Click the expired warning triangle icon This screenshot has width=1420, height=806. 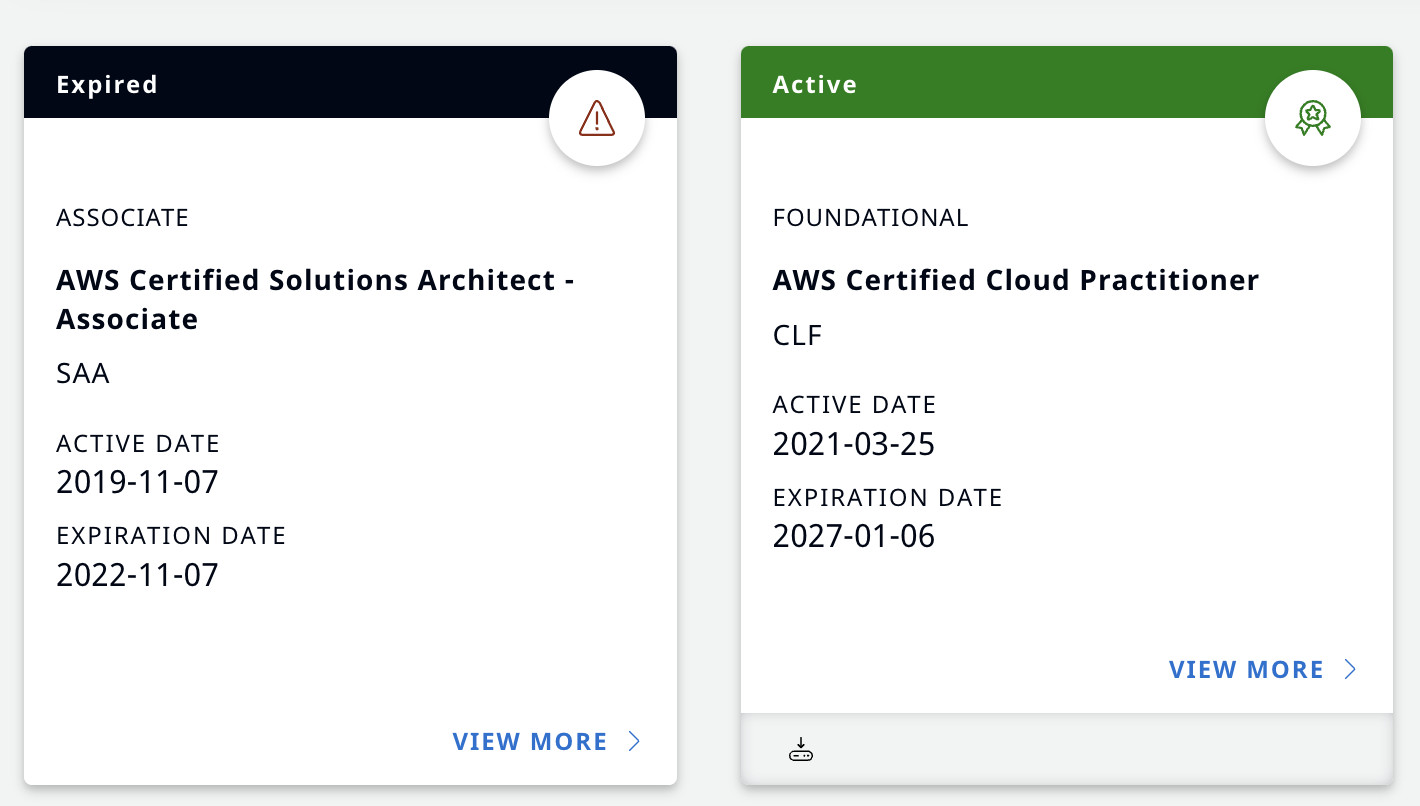597,119
